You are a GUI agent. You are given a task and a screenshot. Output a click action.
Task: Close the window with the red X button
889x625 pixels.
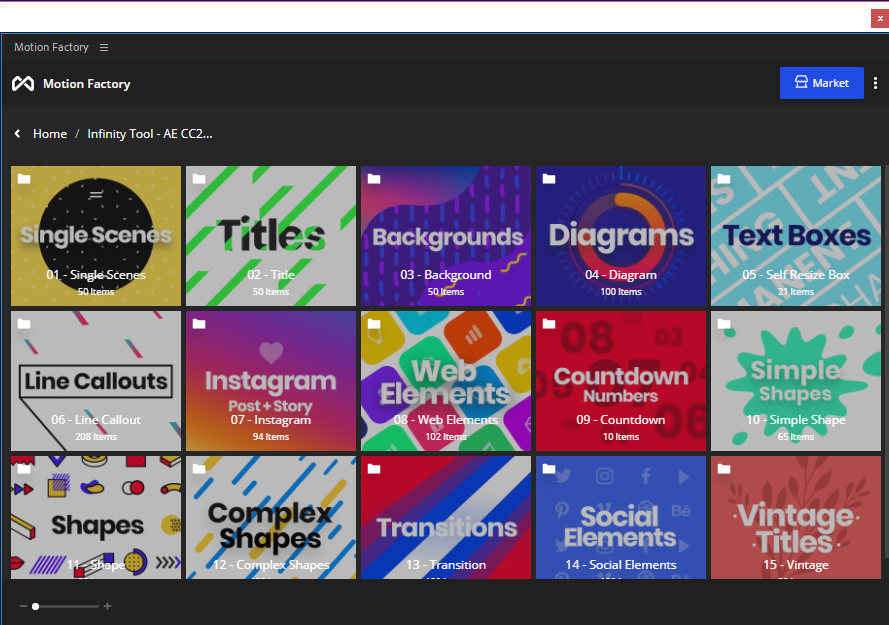tap(880, 18)
